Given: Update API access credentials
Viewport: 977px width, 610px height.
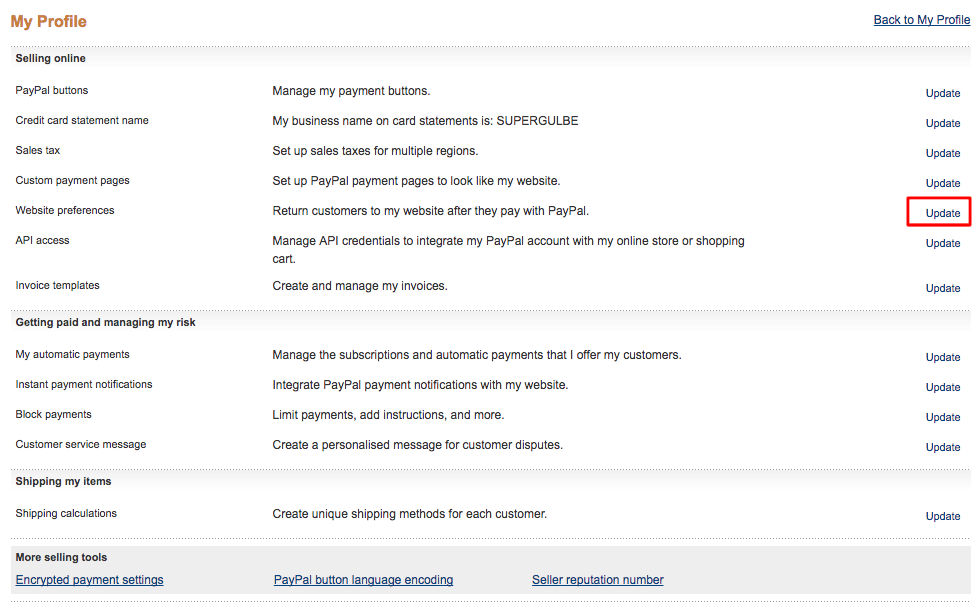Looking at the screenshot, I should [943, 243].
